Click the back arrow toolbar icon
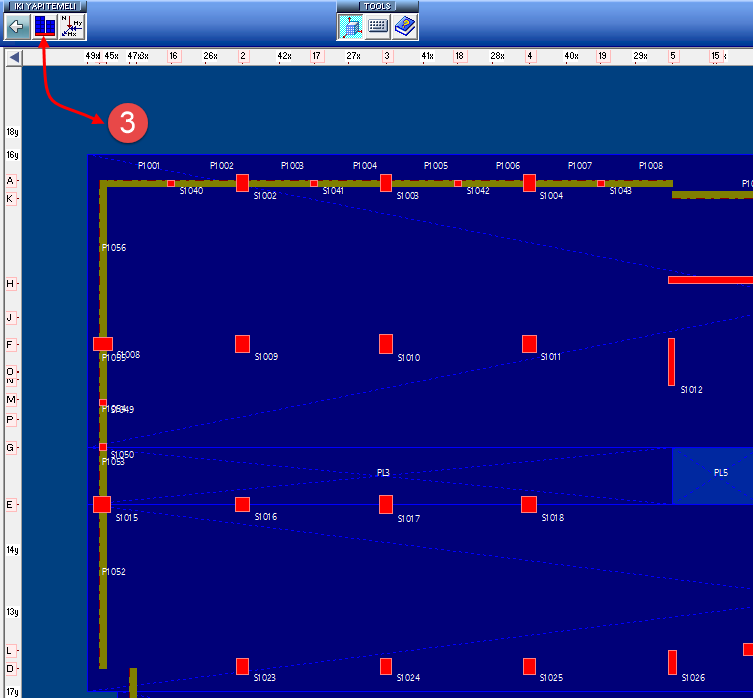This screenshot has height=698, width=753. pyautogui.click(x=16, y=27)
